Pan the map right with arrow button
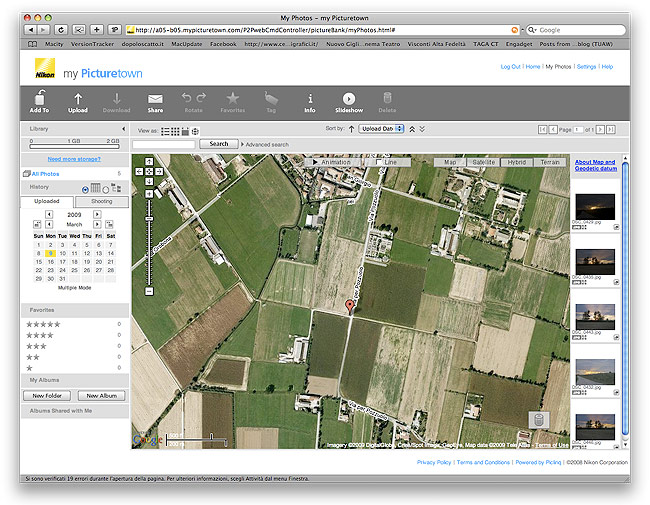Viewport: 650px width, 505px height. 159,171
